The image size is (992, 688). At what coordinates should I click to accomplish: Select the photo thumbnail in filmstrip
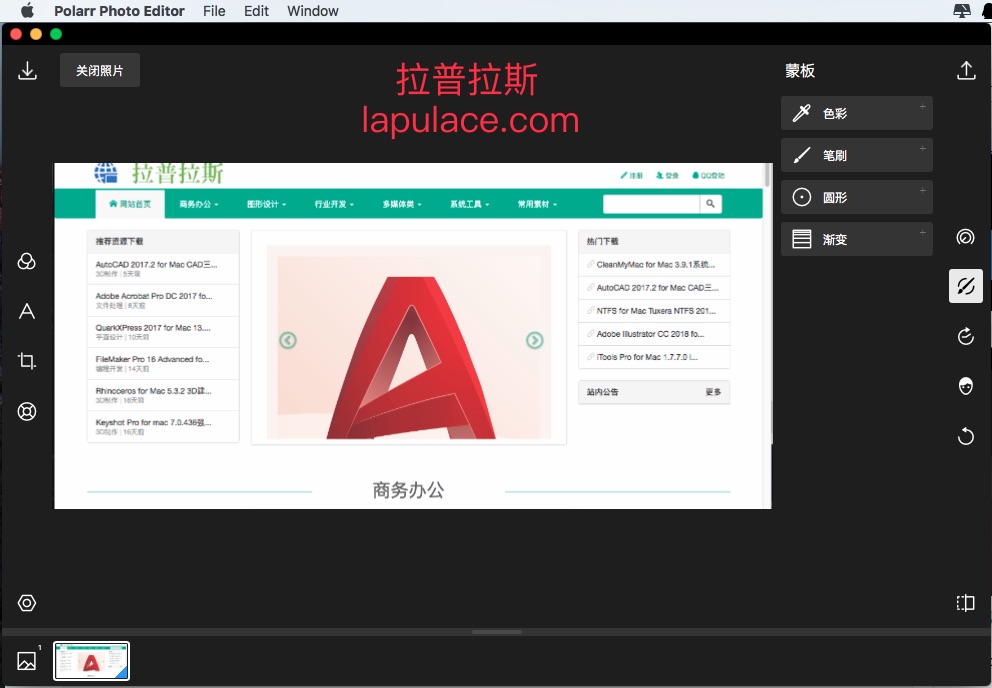(92, 661)
